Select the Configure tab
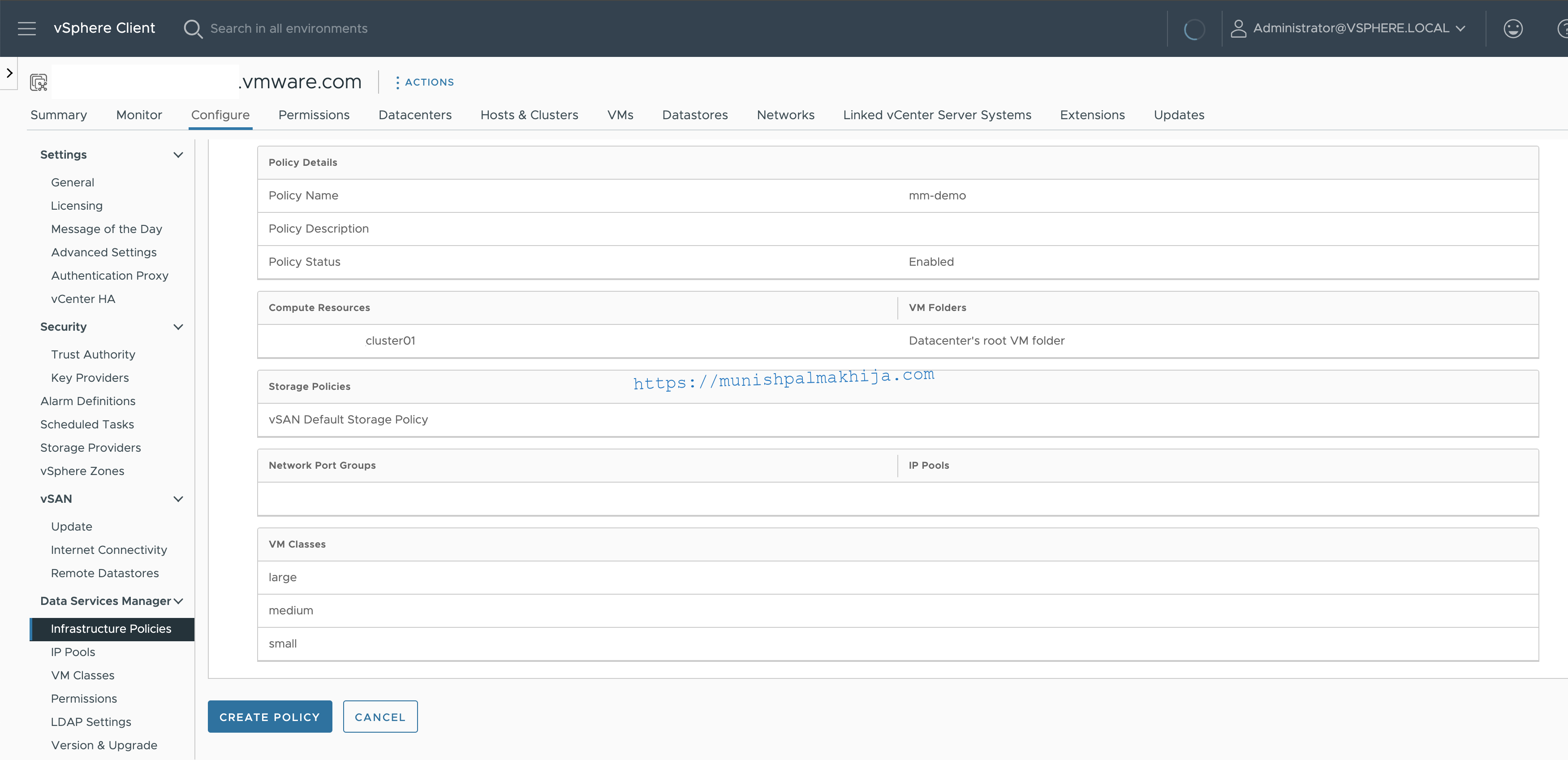This screenshot has width=1568, height=760. (220, 115)
